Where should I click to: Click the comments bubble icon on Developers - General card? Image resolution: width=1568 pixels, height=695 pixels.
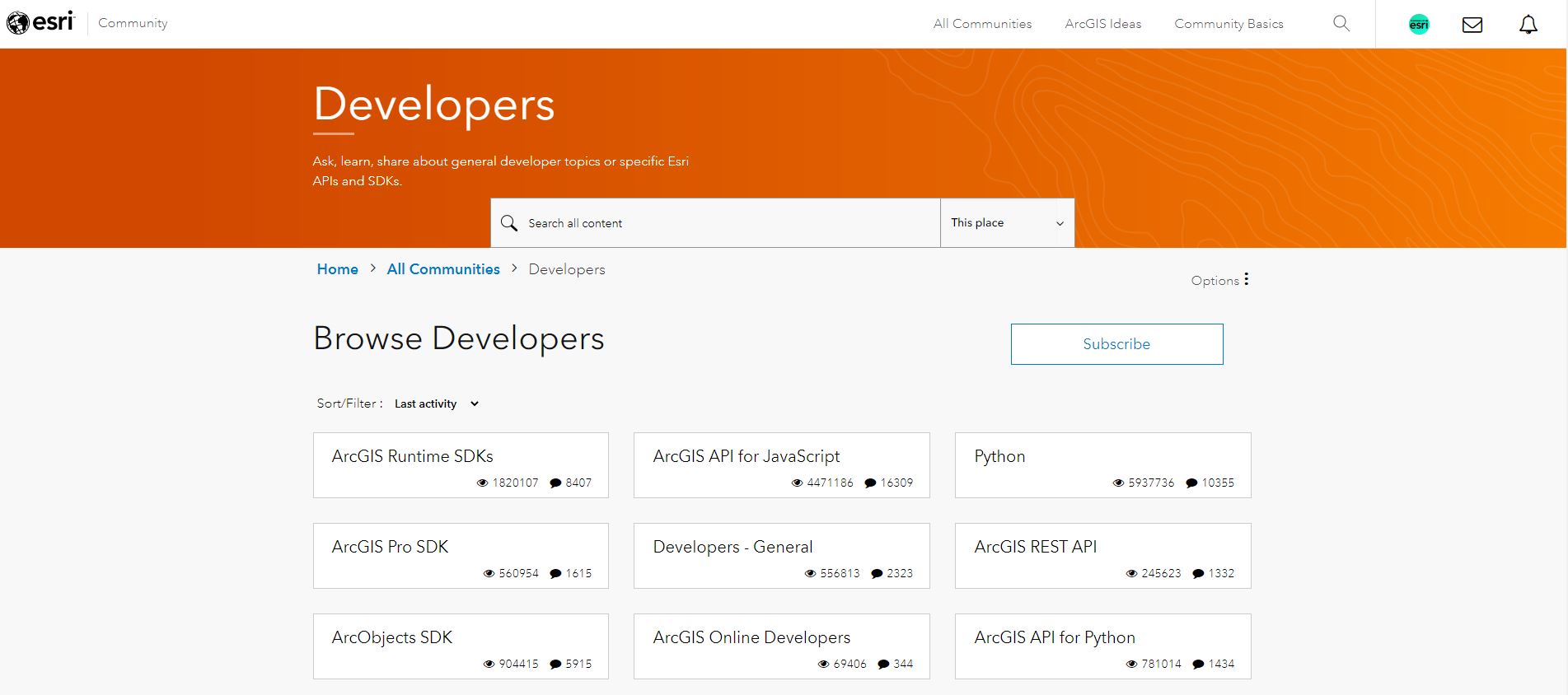coord(877,574)
